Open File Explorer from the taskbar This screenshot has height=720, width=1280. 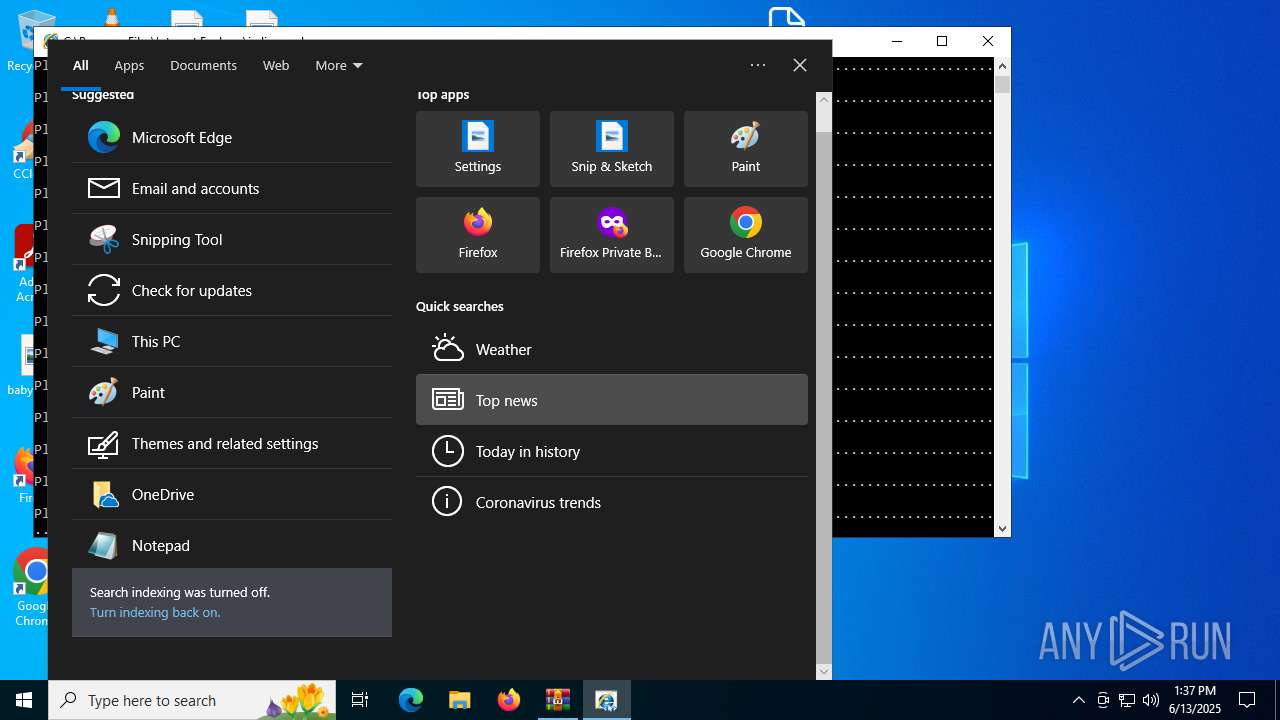click(x=459, y=700)
